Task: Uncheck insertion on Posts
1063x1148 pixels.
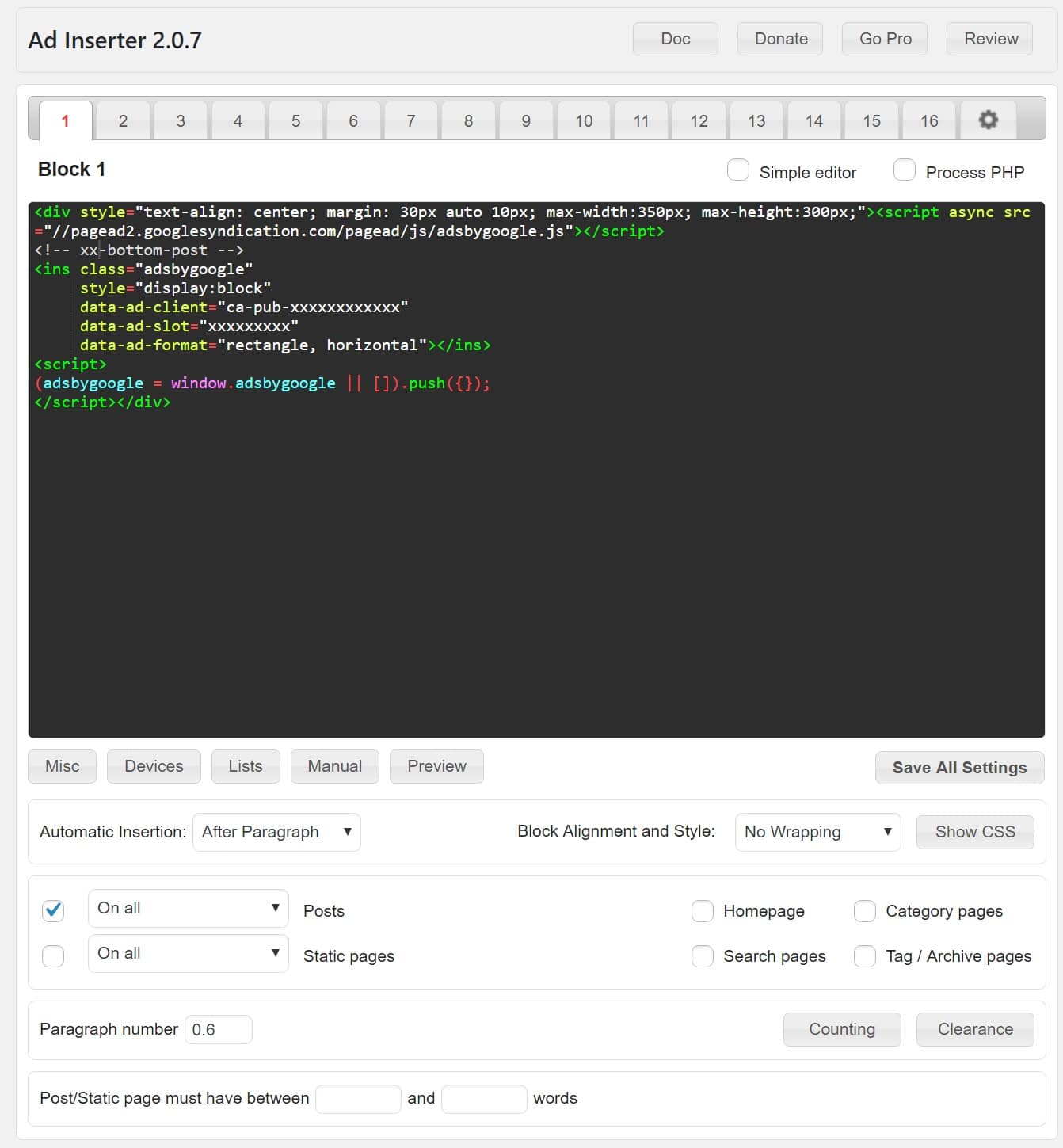Action: pos(52,911)
